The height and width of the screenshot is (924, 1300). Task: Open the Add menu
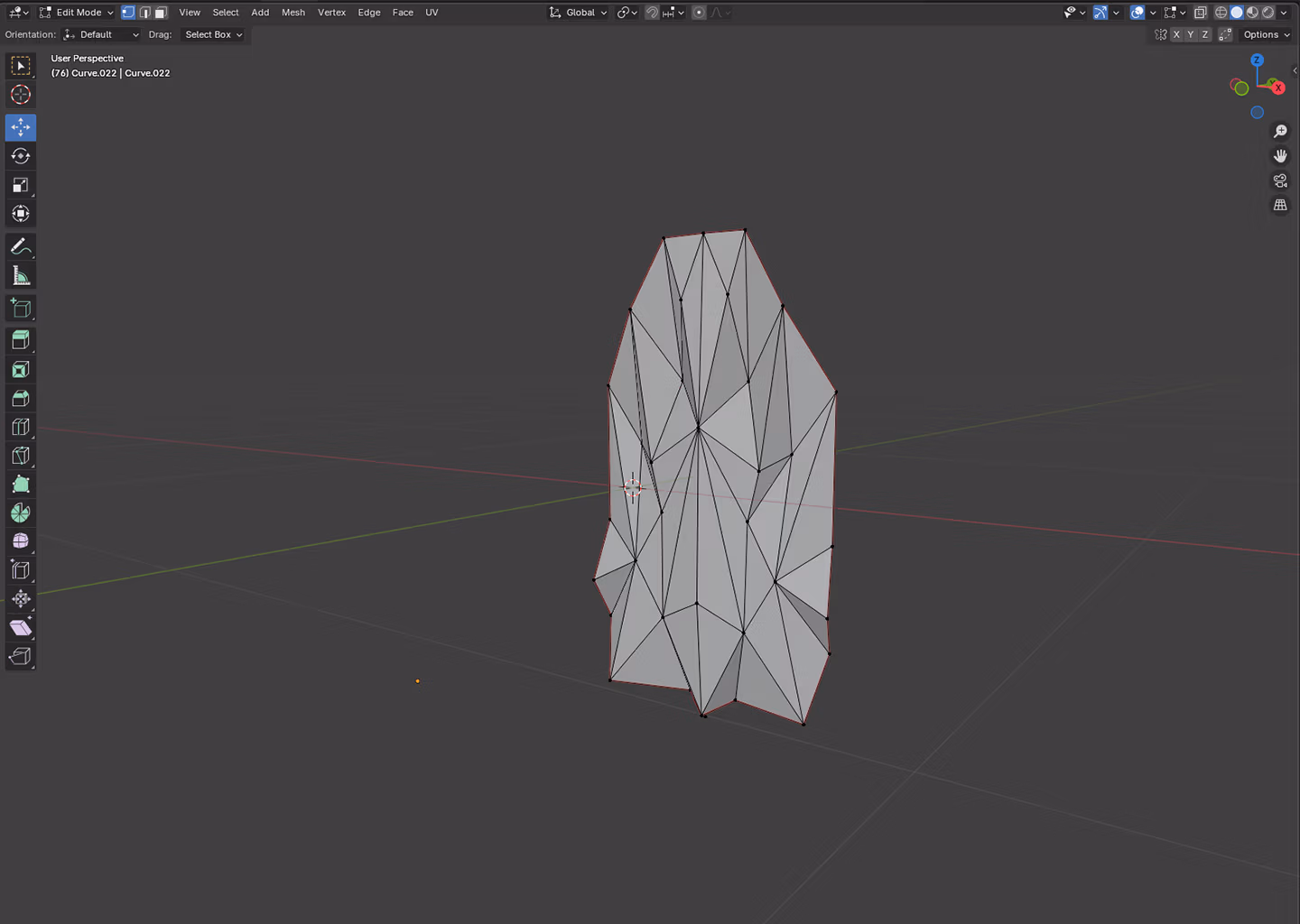pos(260,13)
